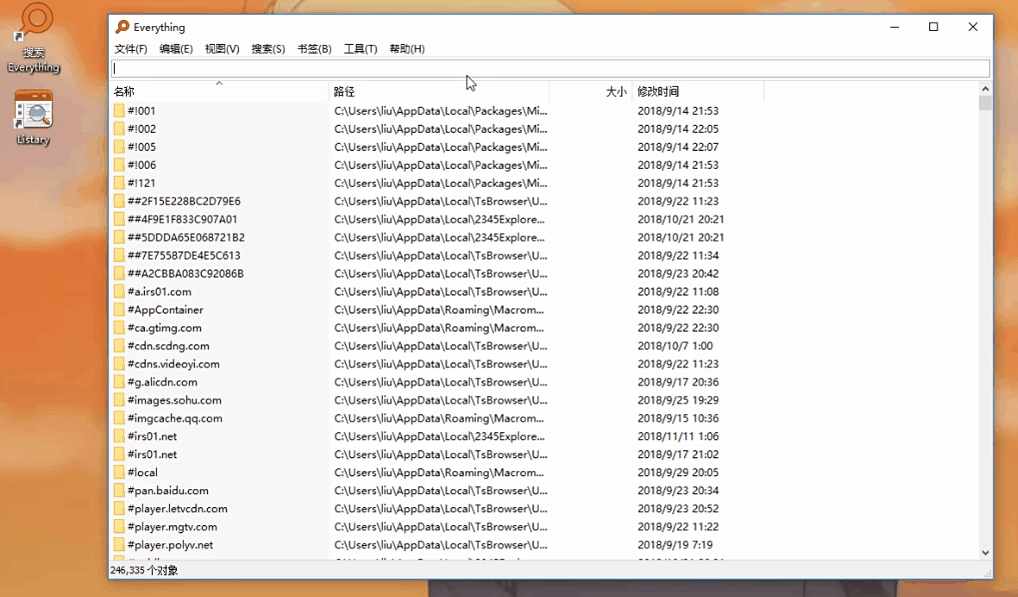
Task: Click the 2018/11/11 1:06 modified time
Action: 678,437
